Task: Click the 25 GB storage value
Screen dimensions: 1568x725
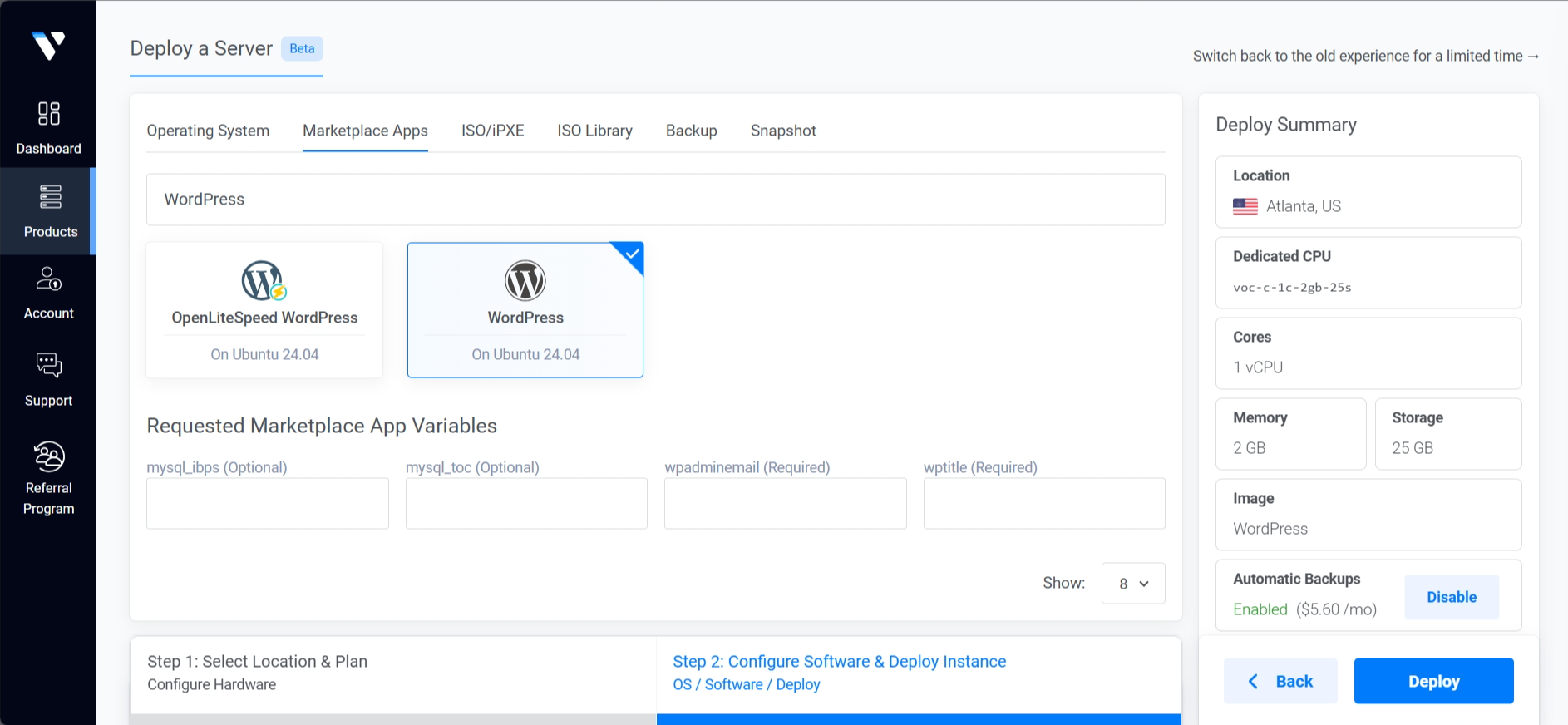Action: pyautogui.click(x=1413, y=448)
